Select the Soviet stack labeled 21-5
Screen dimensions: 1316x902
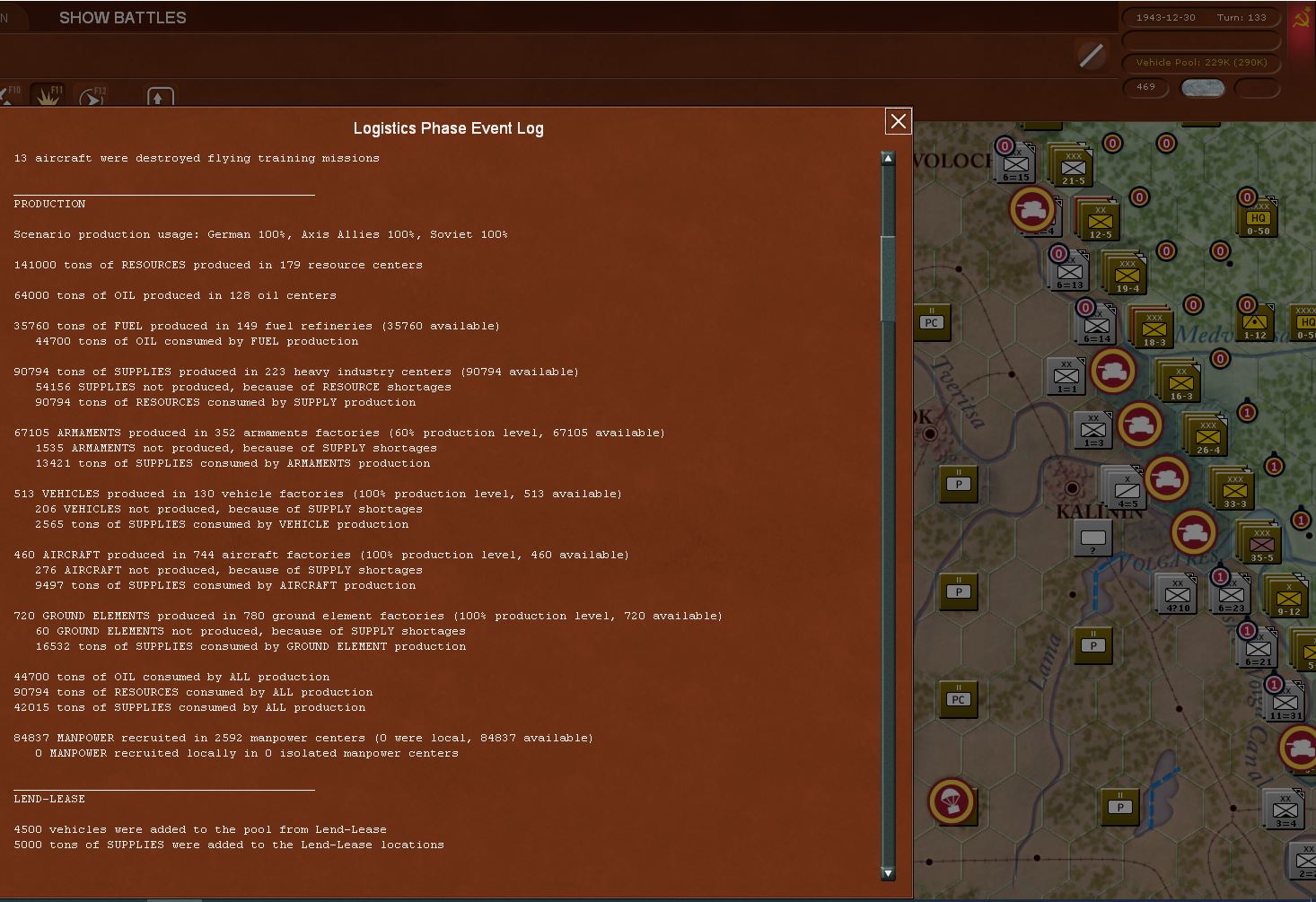coord(1072,167)
